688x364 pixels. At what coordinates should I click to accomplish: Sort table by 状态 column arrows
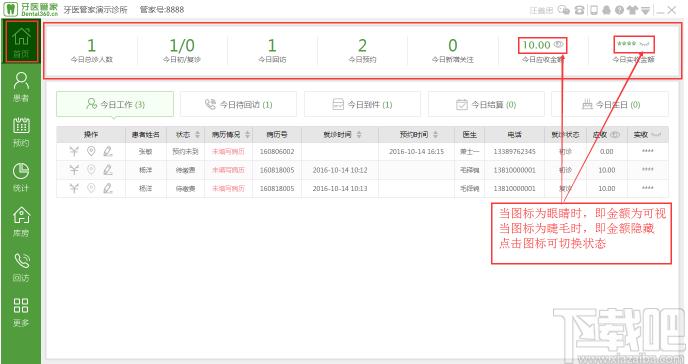197,135
